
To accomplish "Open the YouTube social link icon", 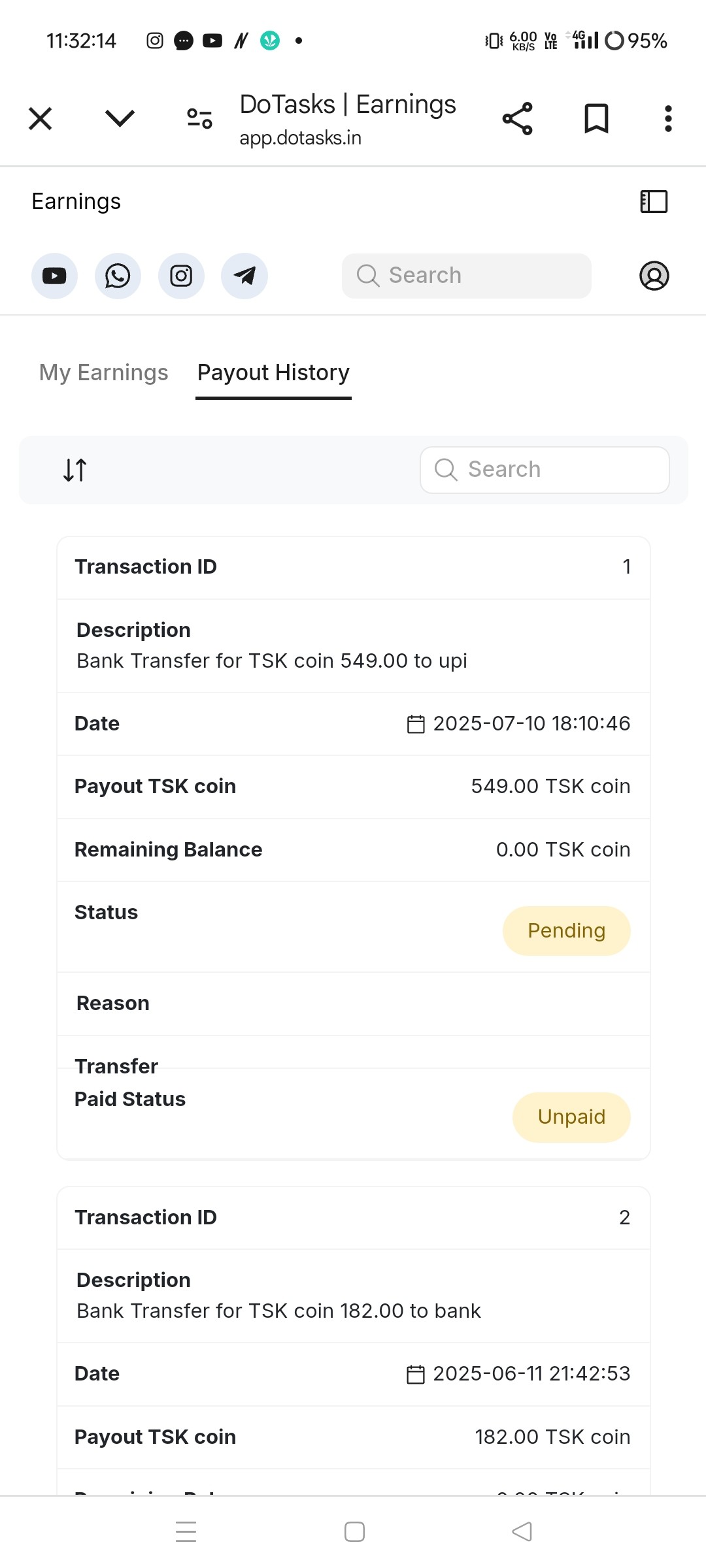I will click(x=54, y=276).
